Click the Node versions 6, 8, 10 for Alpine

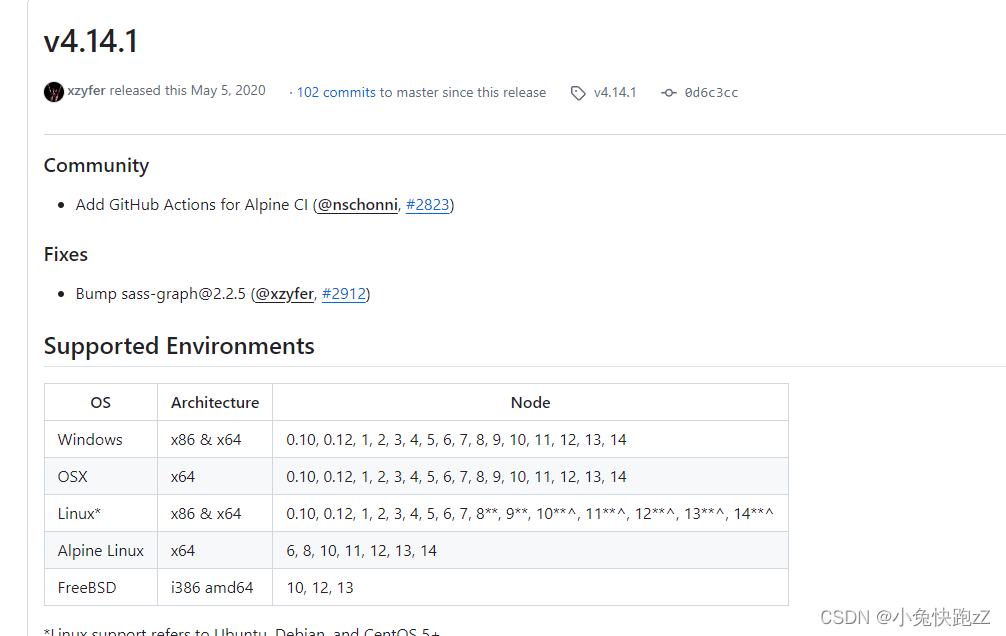pos(531,551)
